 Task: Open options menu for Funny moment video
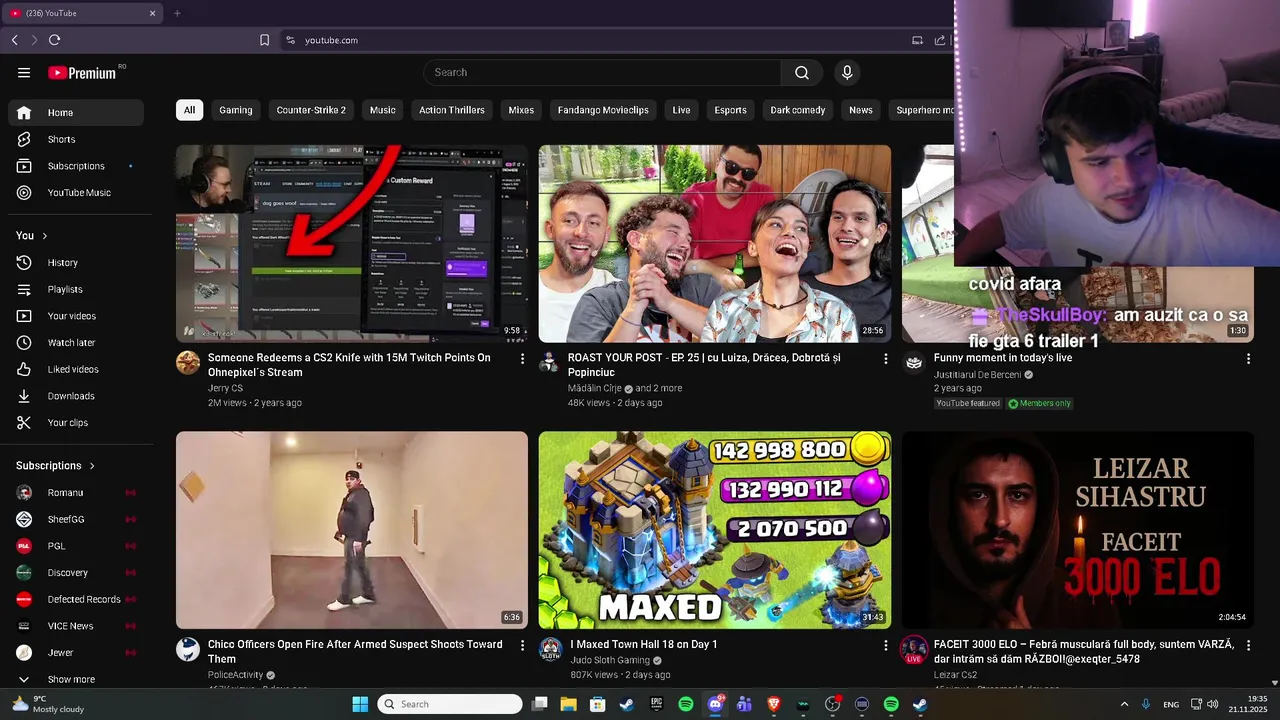[x=1248, y=358]
